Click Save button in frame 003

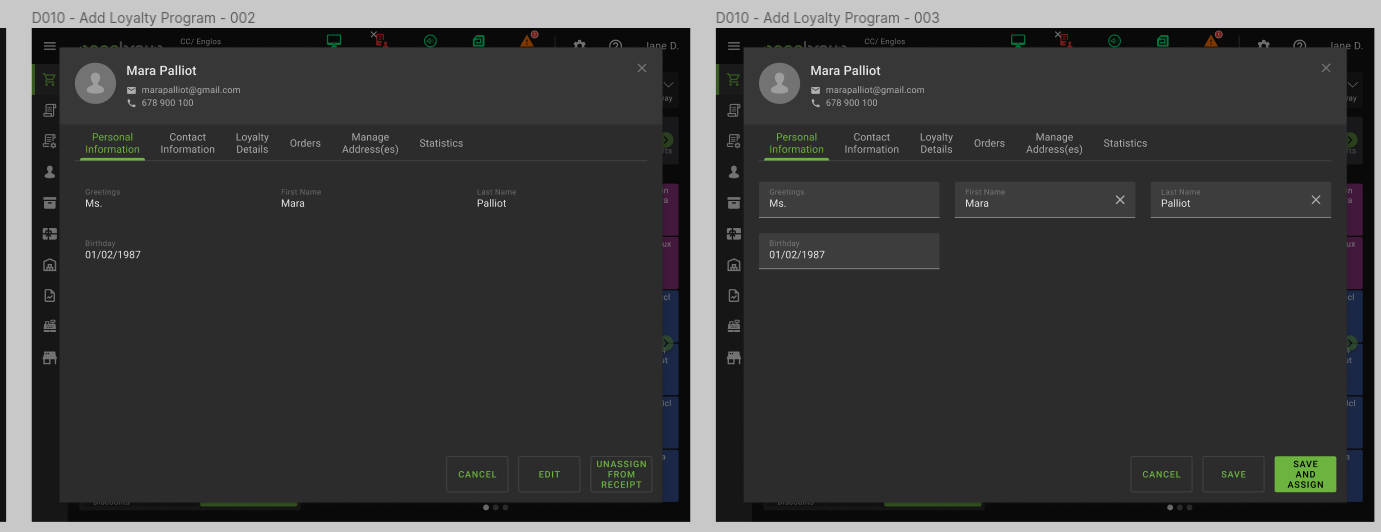(1233, 474)
